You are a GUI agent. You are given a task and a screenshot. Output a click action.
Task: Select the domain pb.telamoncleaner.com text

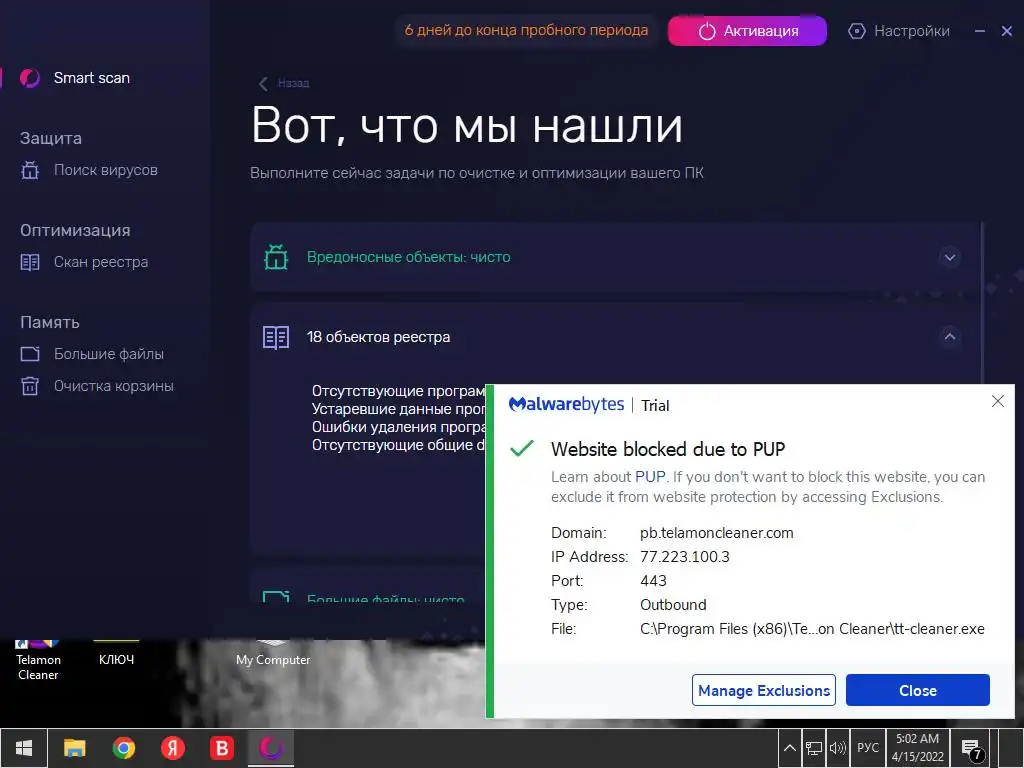click(x=716, y=533)
